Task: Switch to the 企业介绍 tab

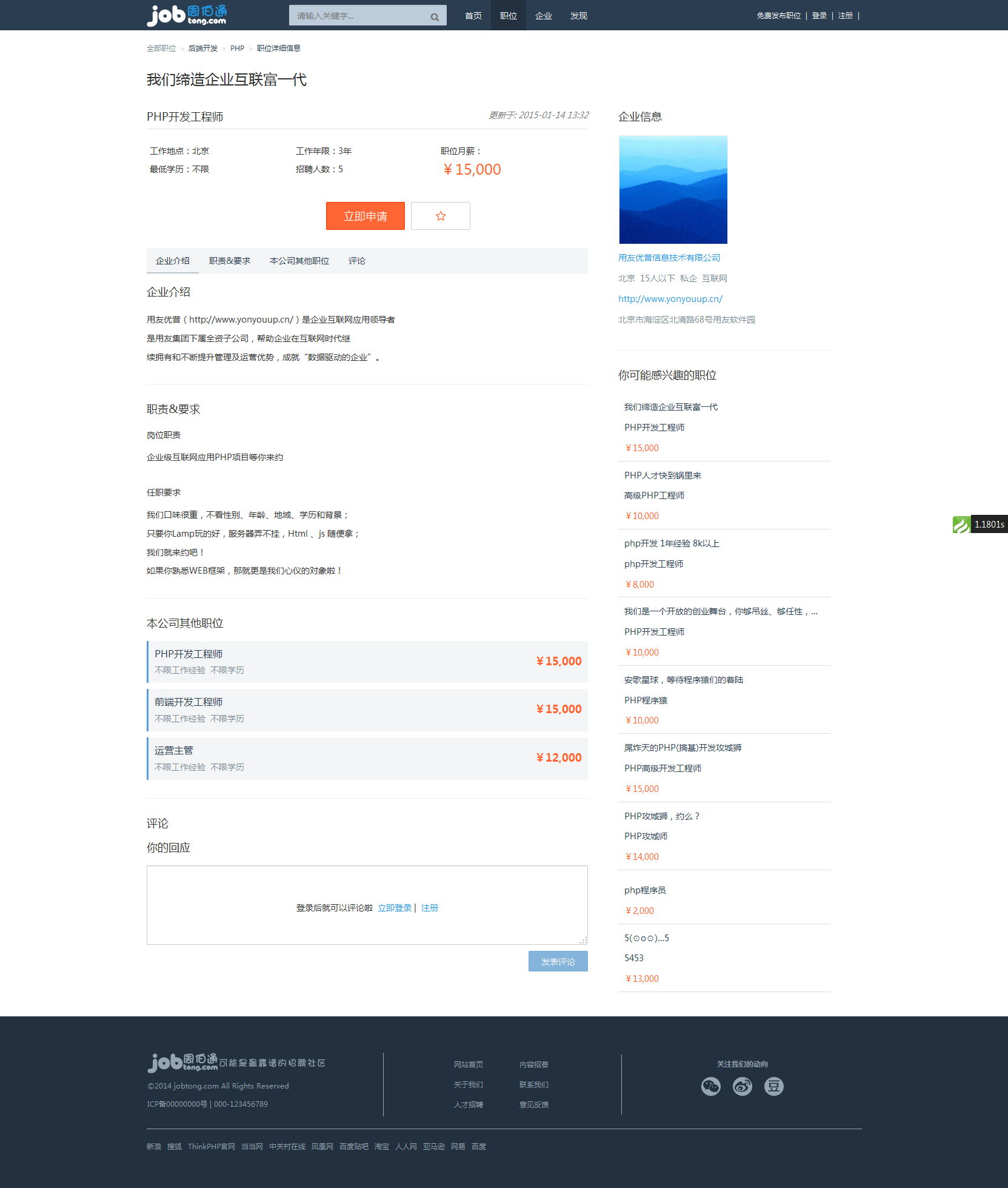Action: (173, 261)
